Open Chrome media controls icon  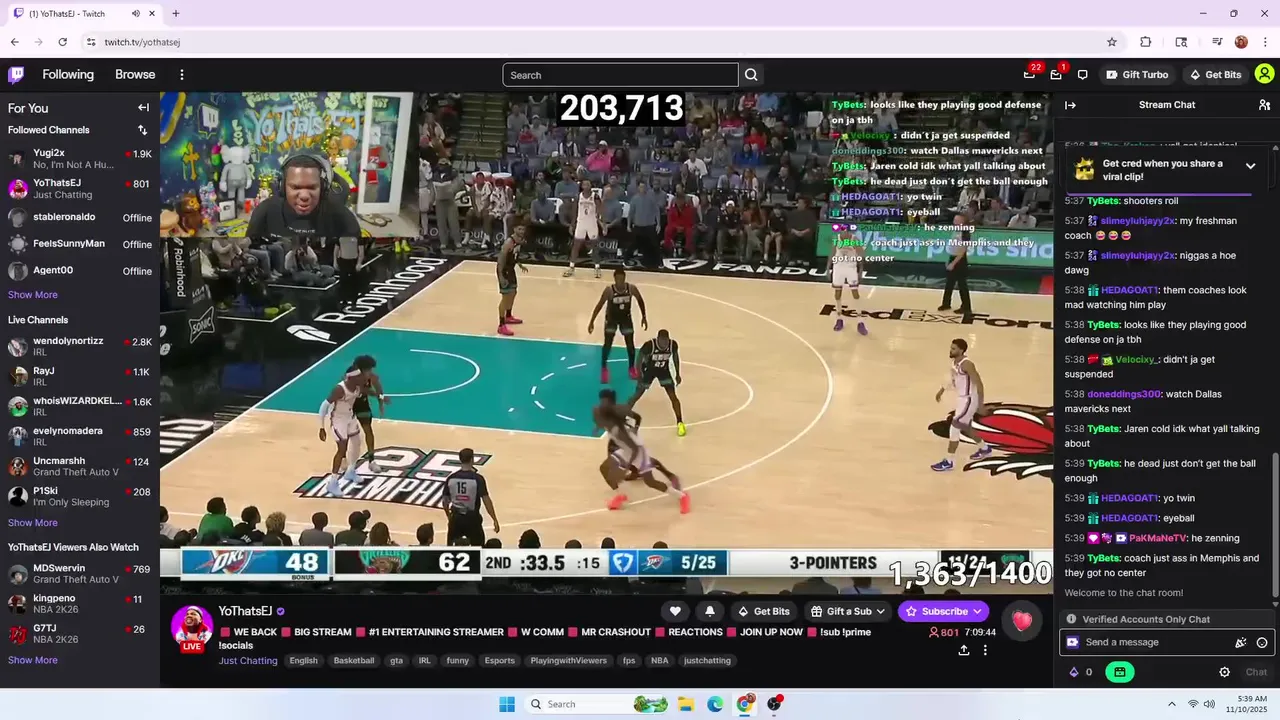tap(1217, 42)
